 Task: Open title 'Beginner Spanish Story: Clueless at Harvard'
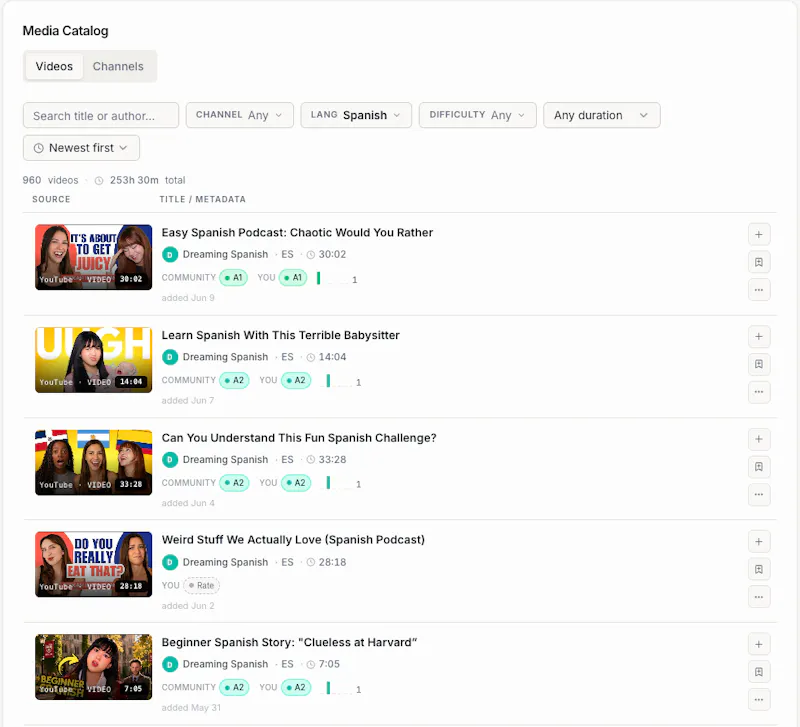[x=289, y=642]
